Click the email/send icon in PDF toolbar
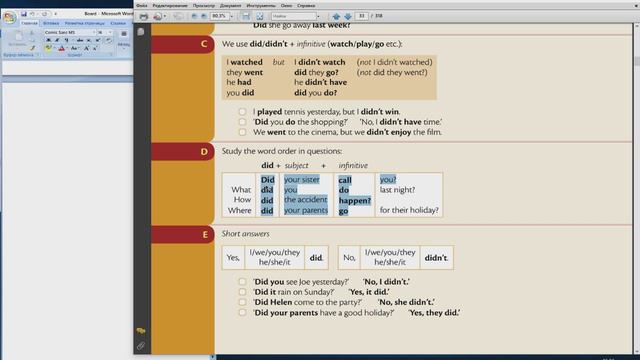The width and height of the screenshot is (640, 360). click(157, 16)
